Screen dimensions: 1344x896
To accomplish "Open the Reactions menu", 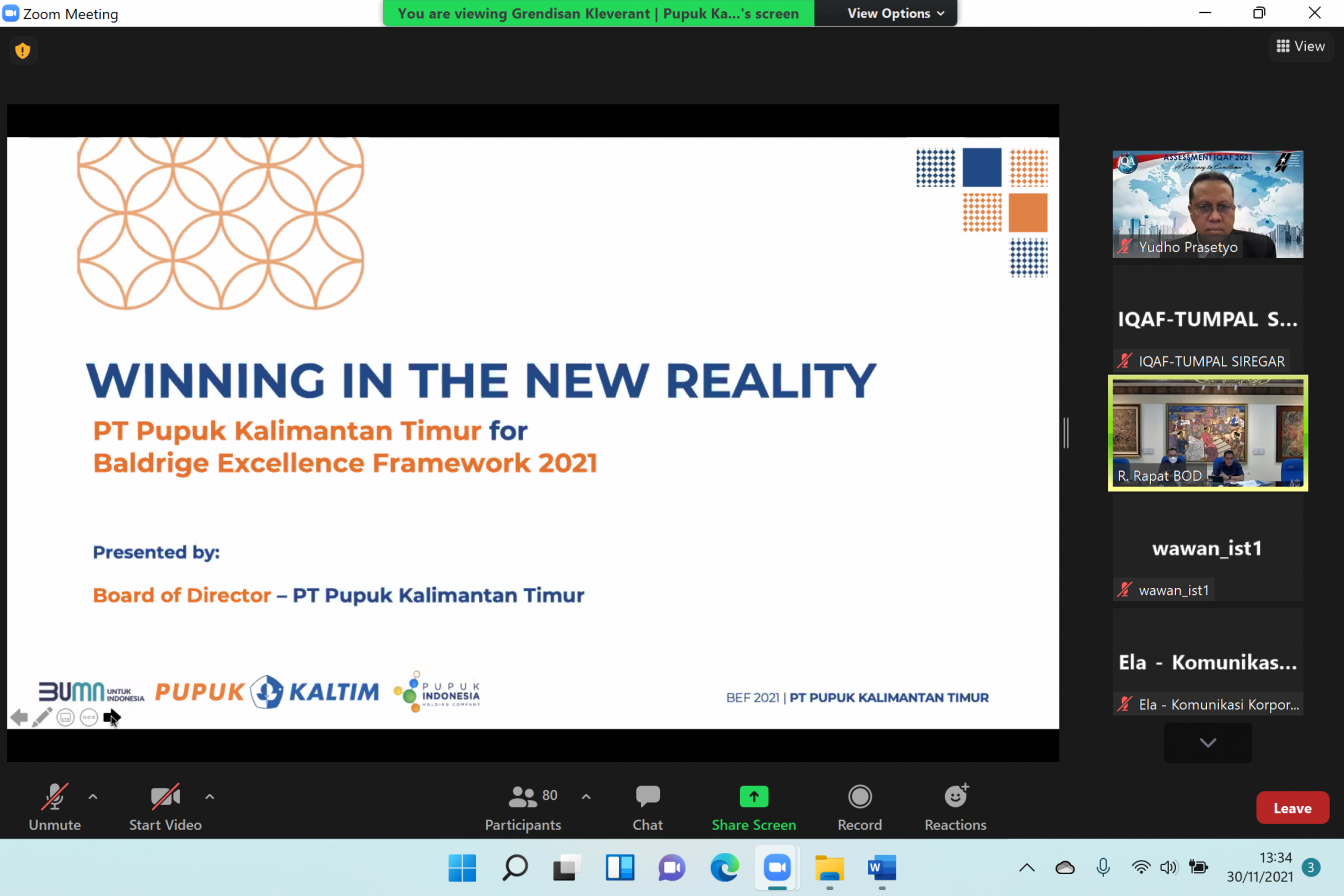I will [x=955, y=807].
